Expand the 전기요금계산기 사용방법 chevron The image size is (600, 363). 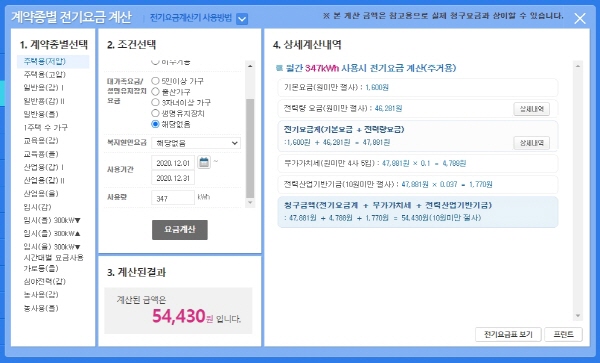(x=242, y=19)
